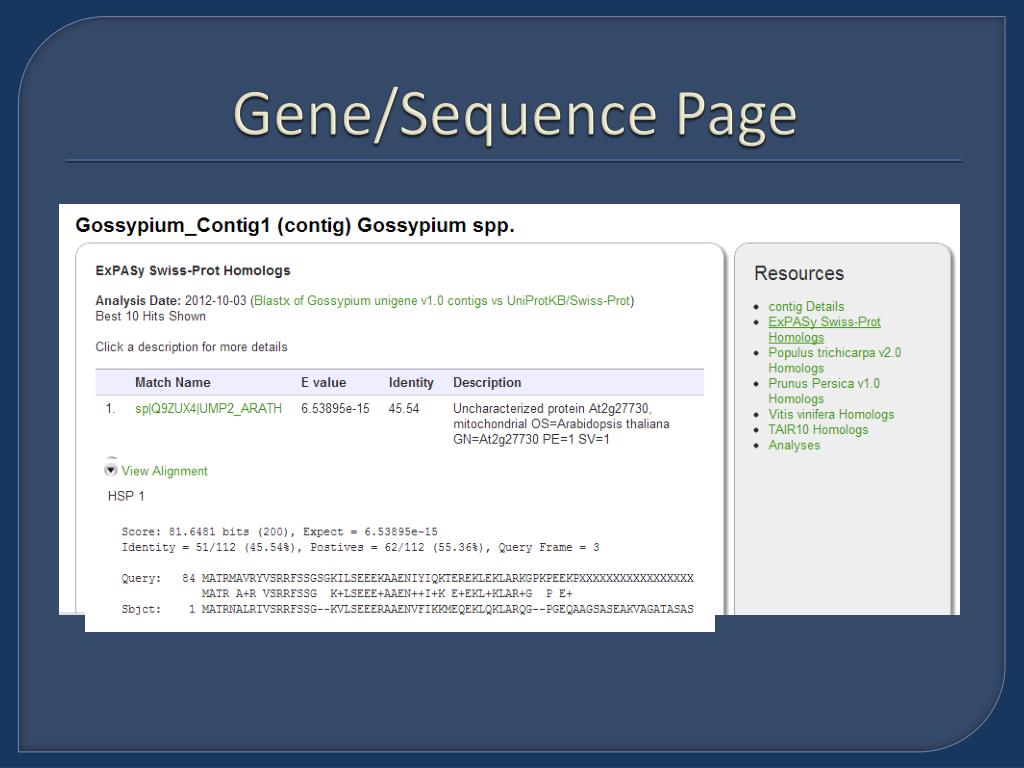
Task: Open Prunus Persica v1.0 Homologs link
Action: tap(824, 391)
